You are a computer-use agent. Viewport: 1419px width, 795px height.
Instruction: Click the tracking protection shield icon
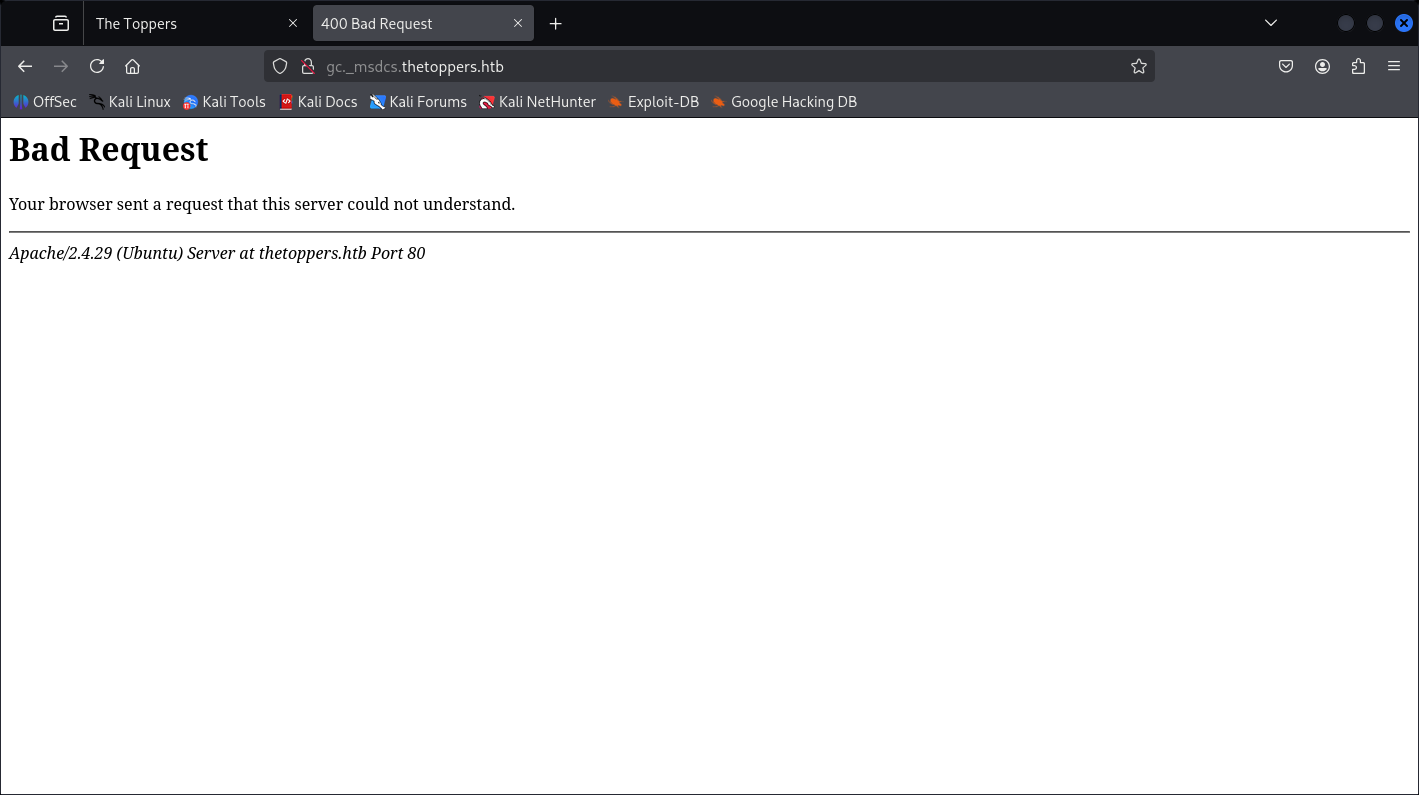(x=280, y=66)
